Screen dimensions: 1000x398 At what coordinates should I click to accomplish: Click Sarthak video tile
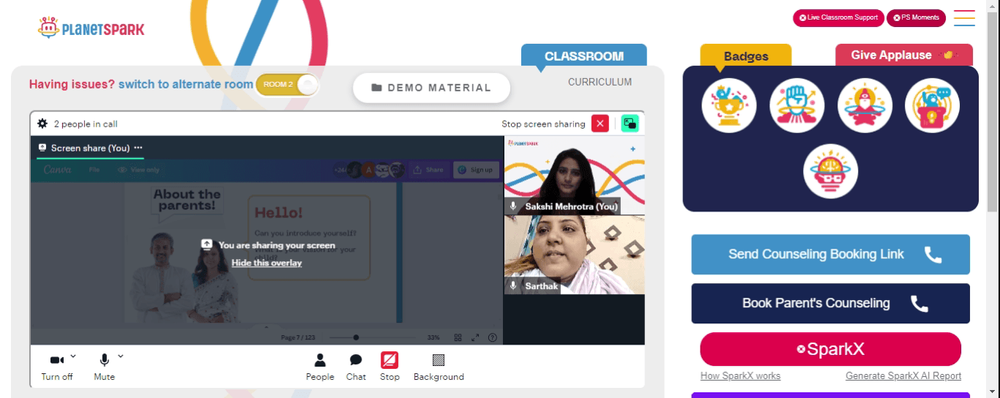pyautogui.click(x=574, y=254)
